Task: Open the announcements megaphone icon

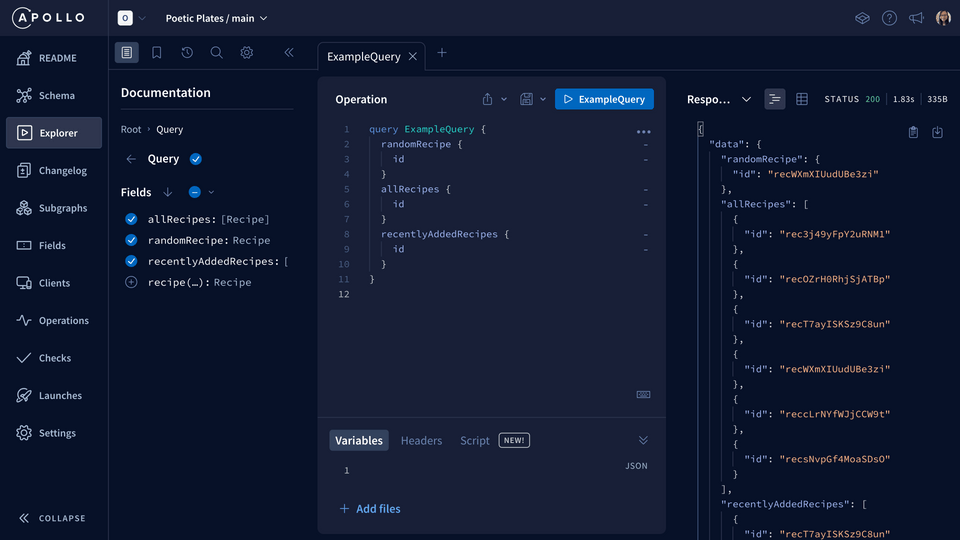Action: click(916, 18)
